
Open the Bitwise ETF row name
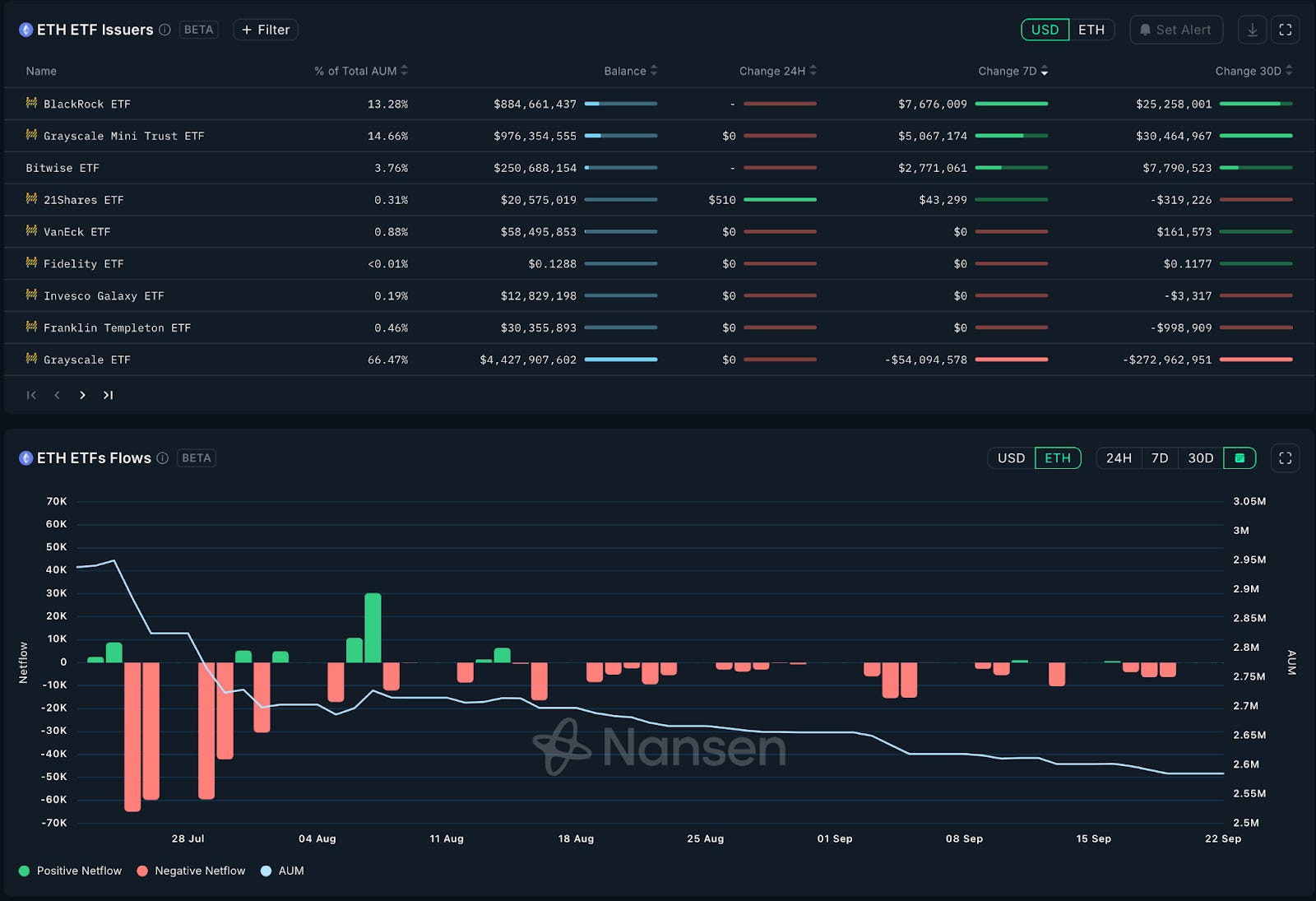[x=63, y=168]
